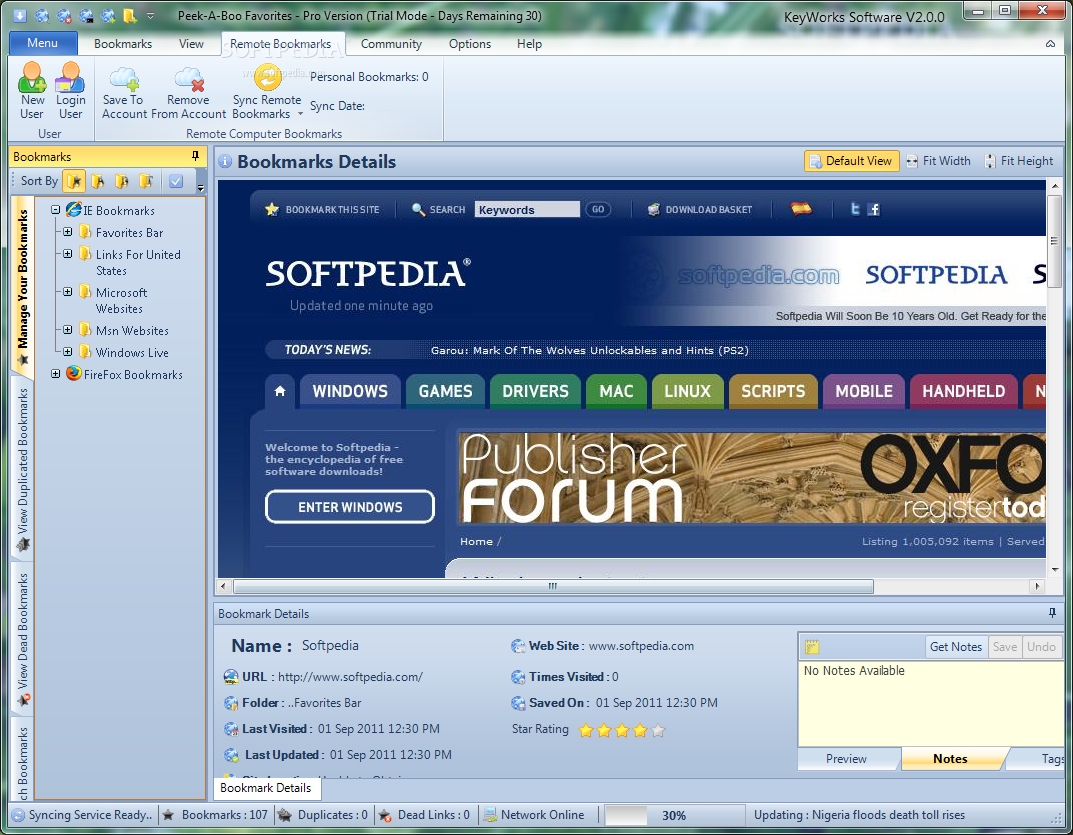Set star rating to one star
This screenshot has height=835, width=1073.
586,730
